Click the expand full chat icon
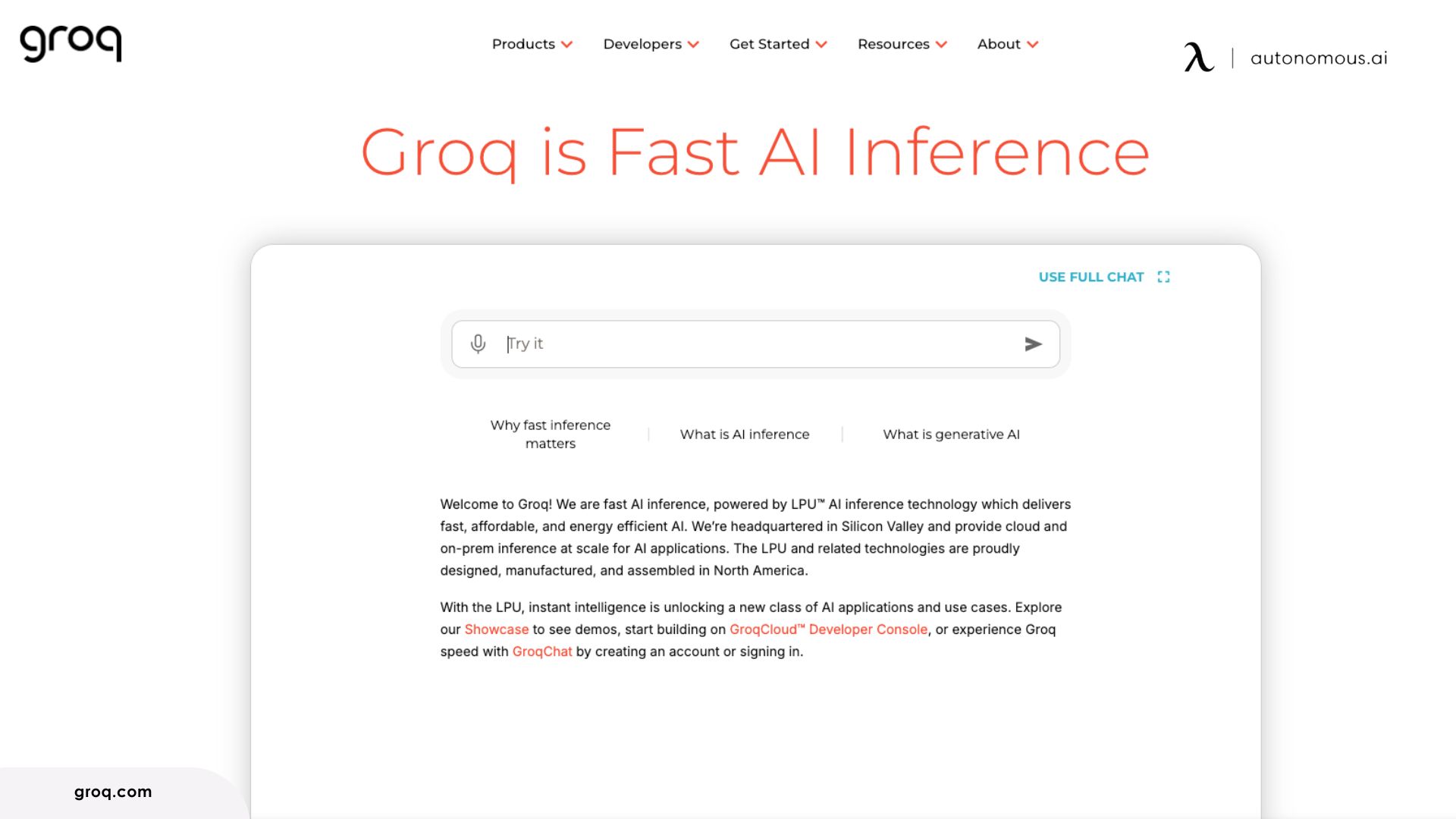This screenshot has height=819, width=1456. click(x=1163, y=277)
